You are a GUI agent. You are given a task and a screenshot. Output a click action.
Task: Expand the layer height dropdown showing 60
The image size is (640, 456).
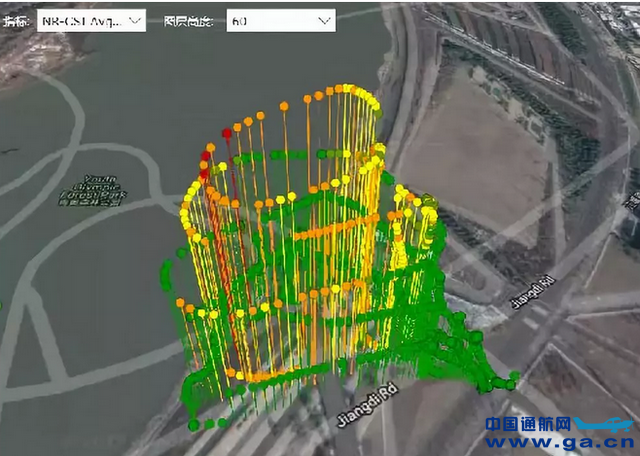point(280,21)
